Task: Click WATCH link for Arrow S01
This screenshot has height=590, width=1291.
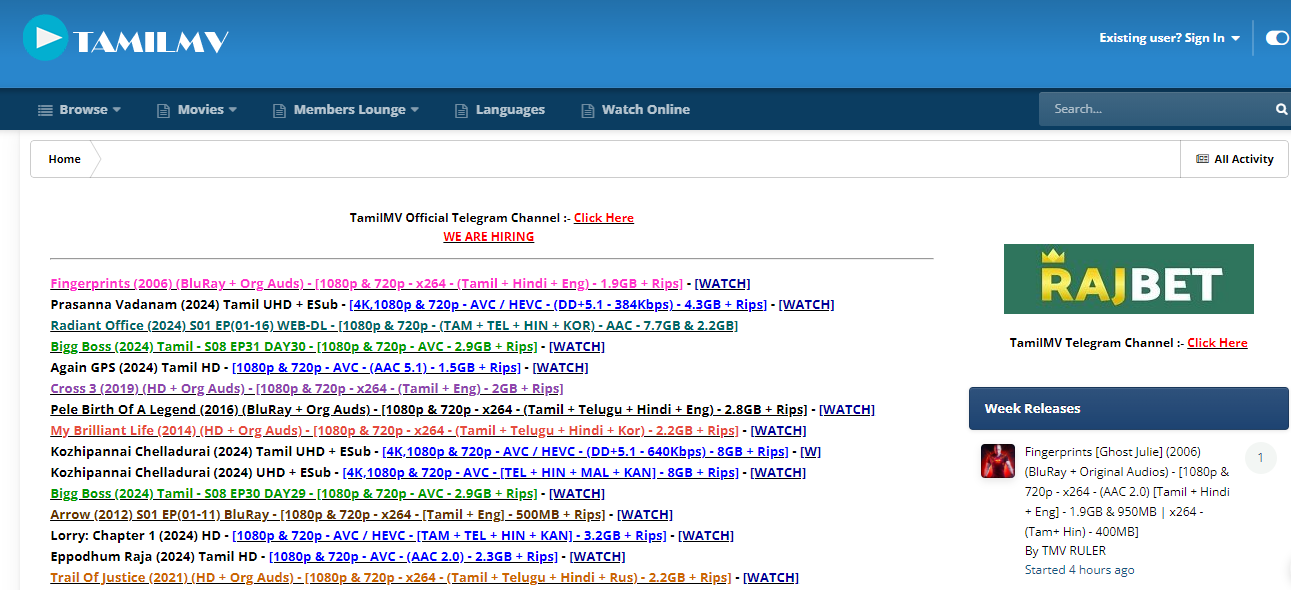Action: [645, 515]
